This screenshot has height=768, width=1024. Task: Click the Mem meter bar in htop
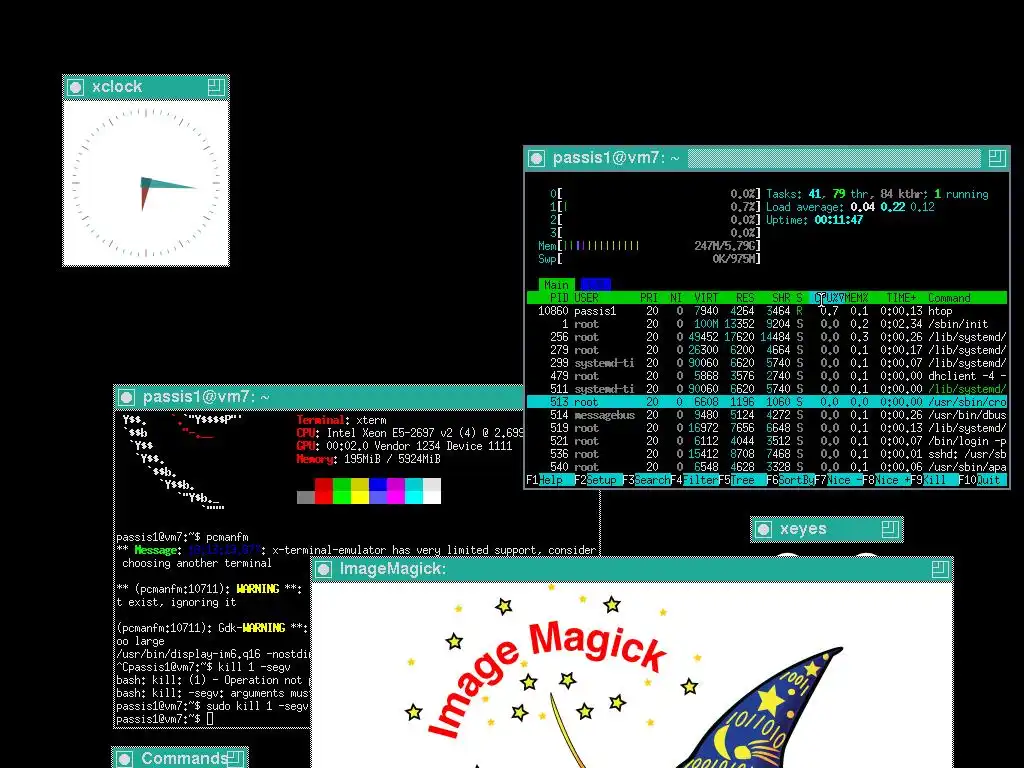click(649, 246)
